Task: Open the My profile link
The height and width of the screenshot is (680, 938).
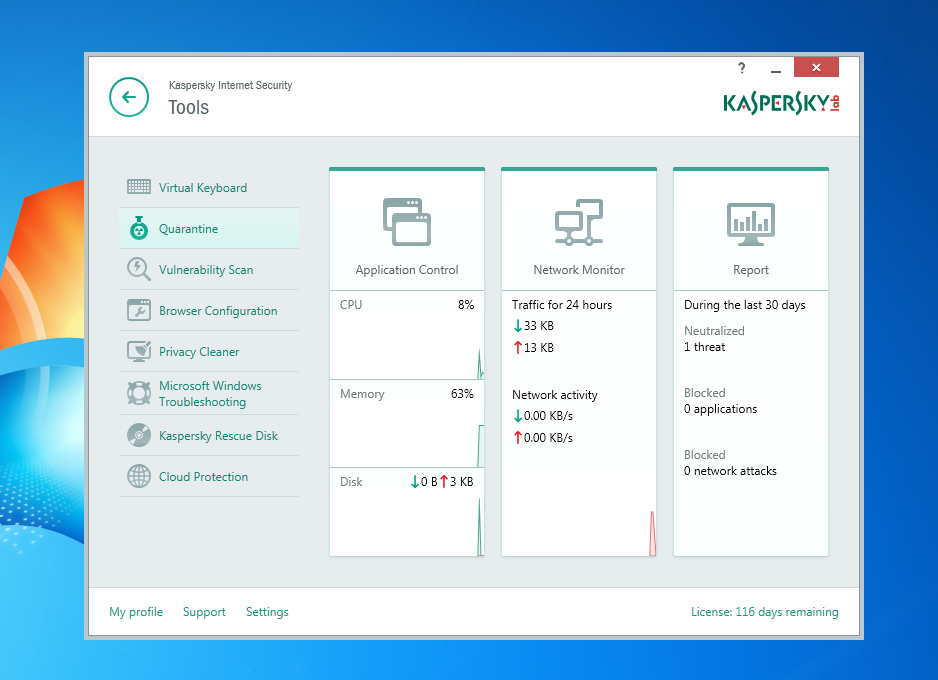Action: tap(136, 612)
